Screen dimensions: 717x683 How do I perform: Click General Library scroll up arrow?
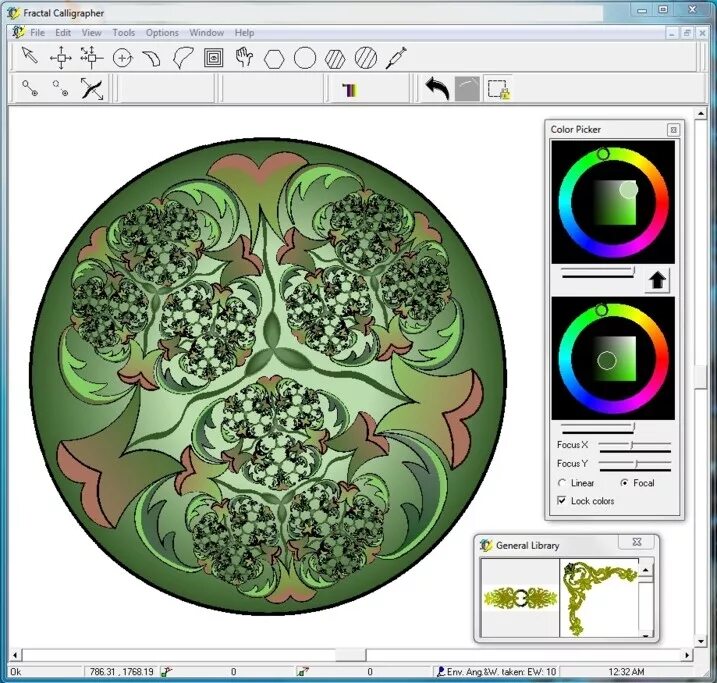point(646,570)
